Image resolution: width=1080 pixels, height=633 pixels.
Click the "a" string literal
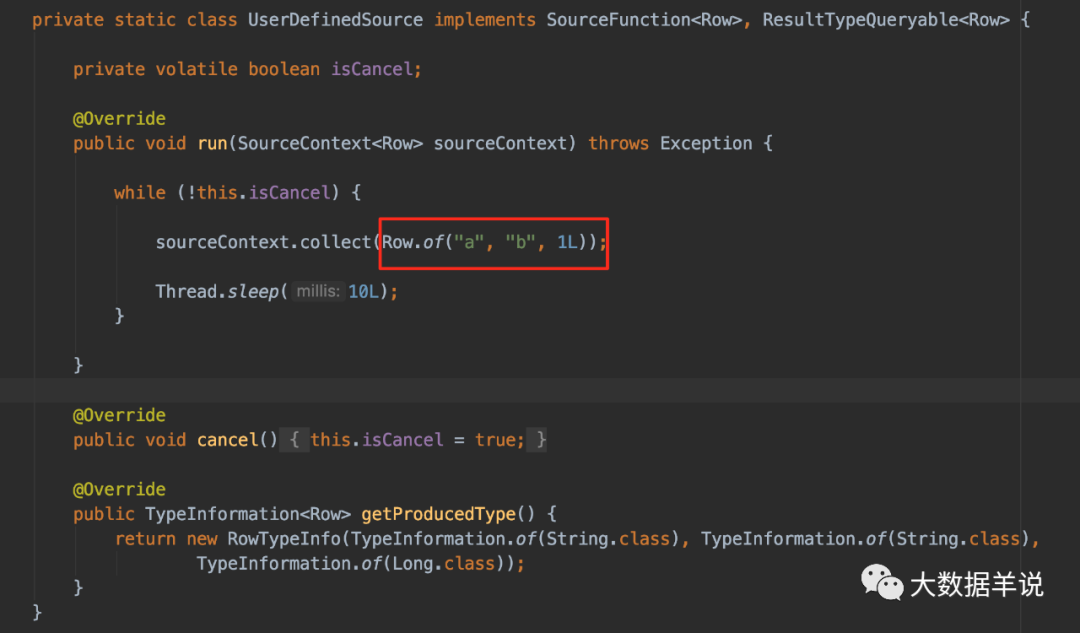469,242
